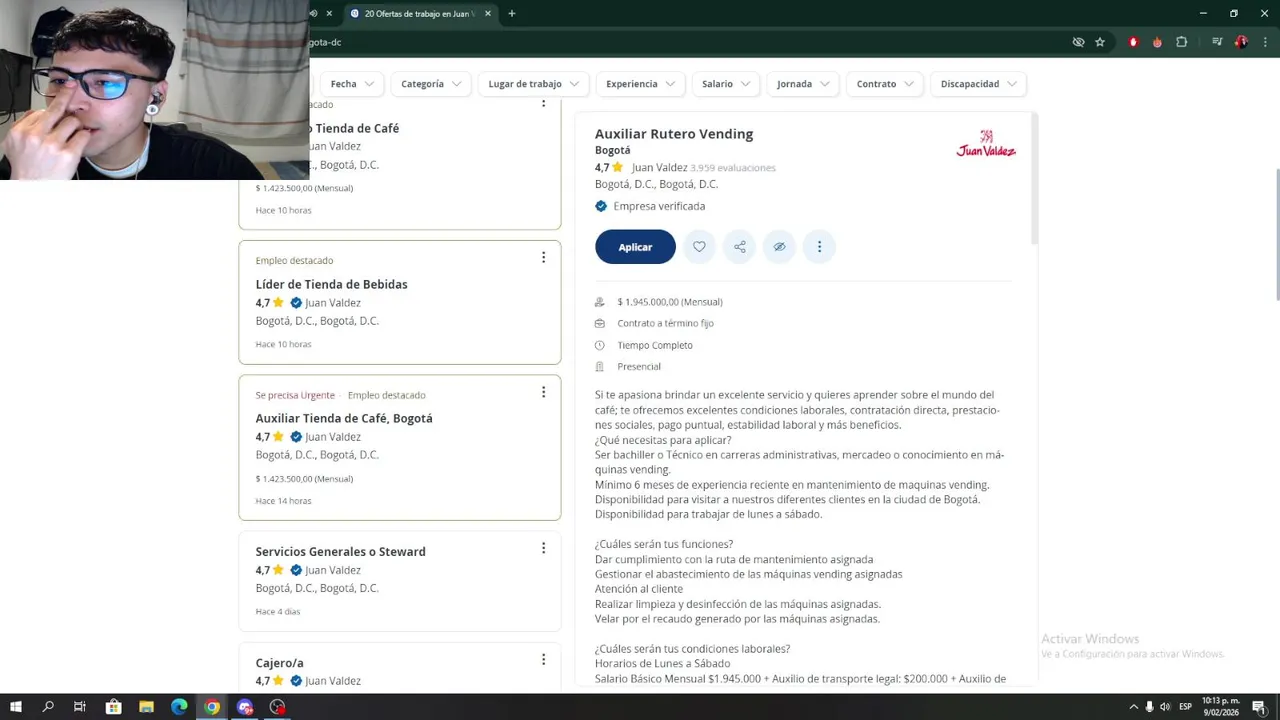Viewport: 1280px width, 720px height.
Task: Click the job detail panel scrollbar
Action: pyautogui.click(x=1034, y=178)
